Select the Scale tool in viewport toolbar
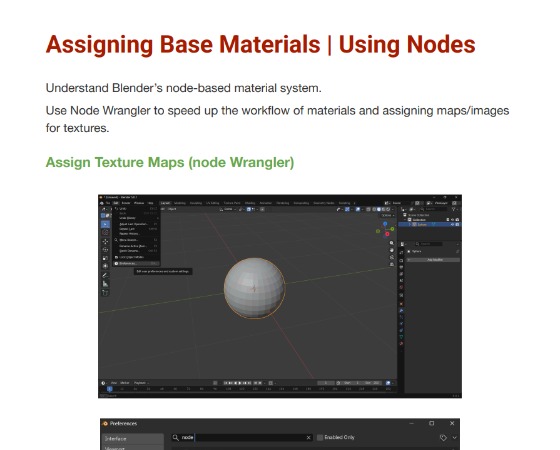560x450 pixels. [105, 258]
